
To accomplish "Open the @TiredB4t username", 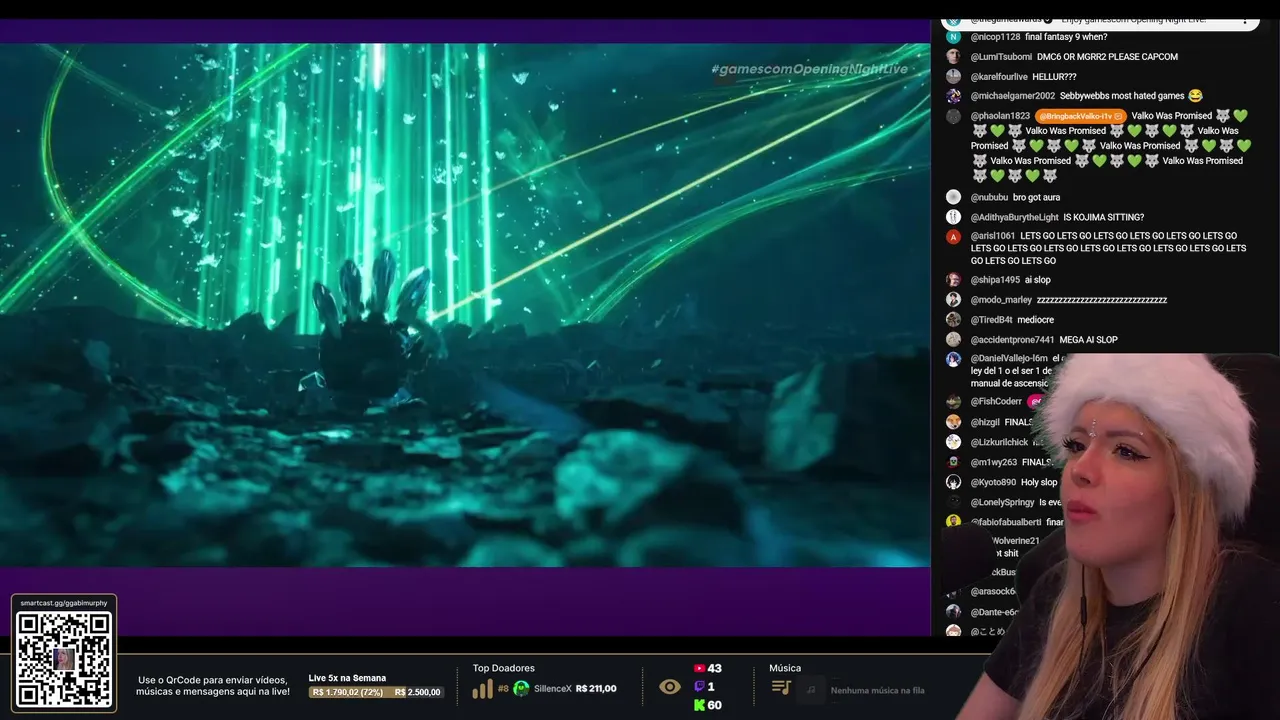I will [991, 320].
